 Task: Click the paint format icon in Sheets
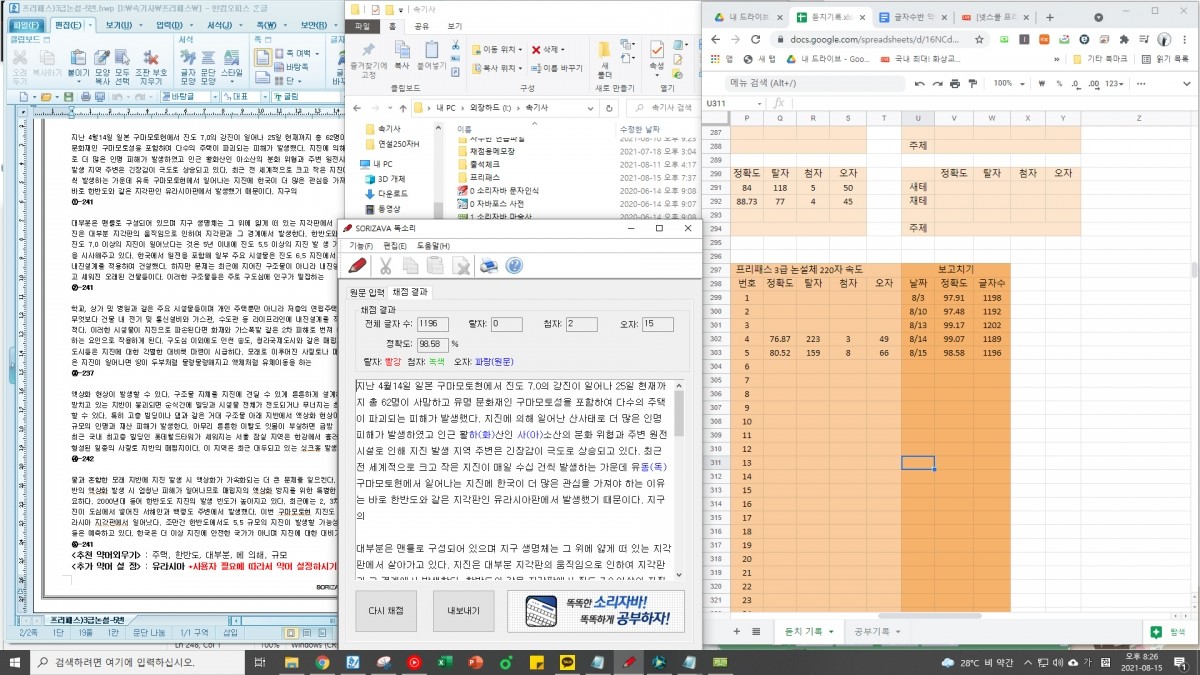pos(971,84)
